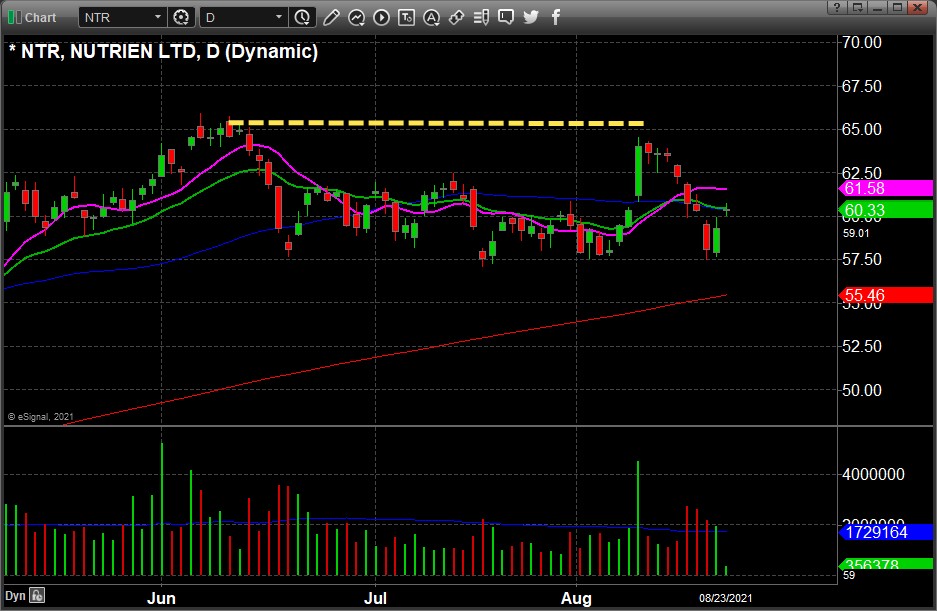Open the comment speech bubble icon
This screenshot has width=937, height=611.
(x=506, y=17)
